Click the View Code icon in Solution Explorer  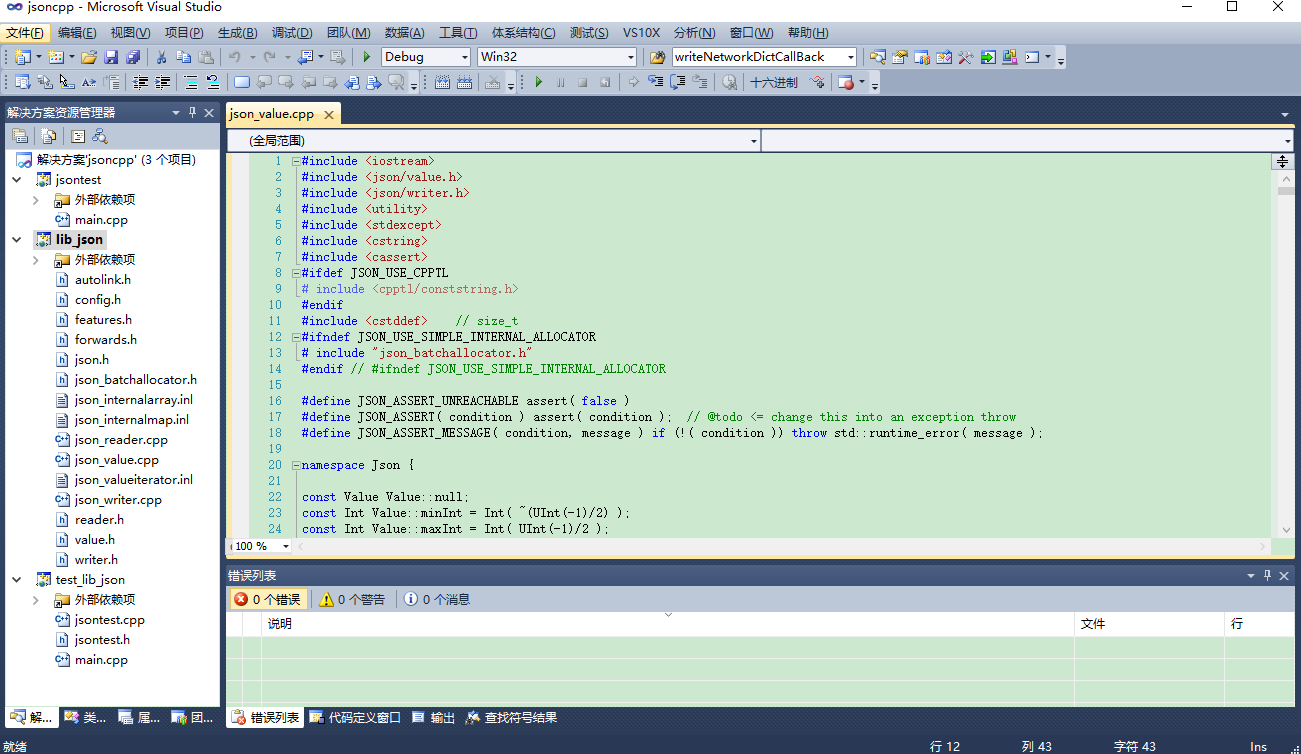78,136
